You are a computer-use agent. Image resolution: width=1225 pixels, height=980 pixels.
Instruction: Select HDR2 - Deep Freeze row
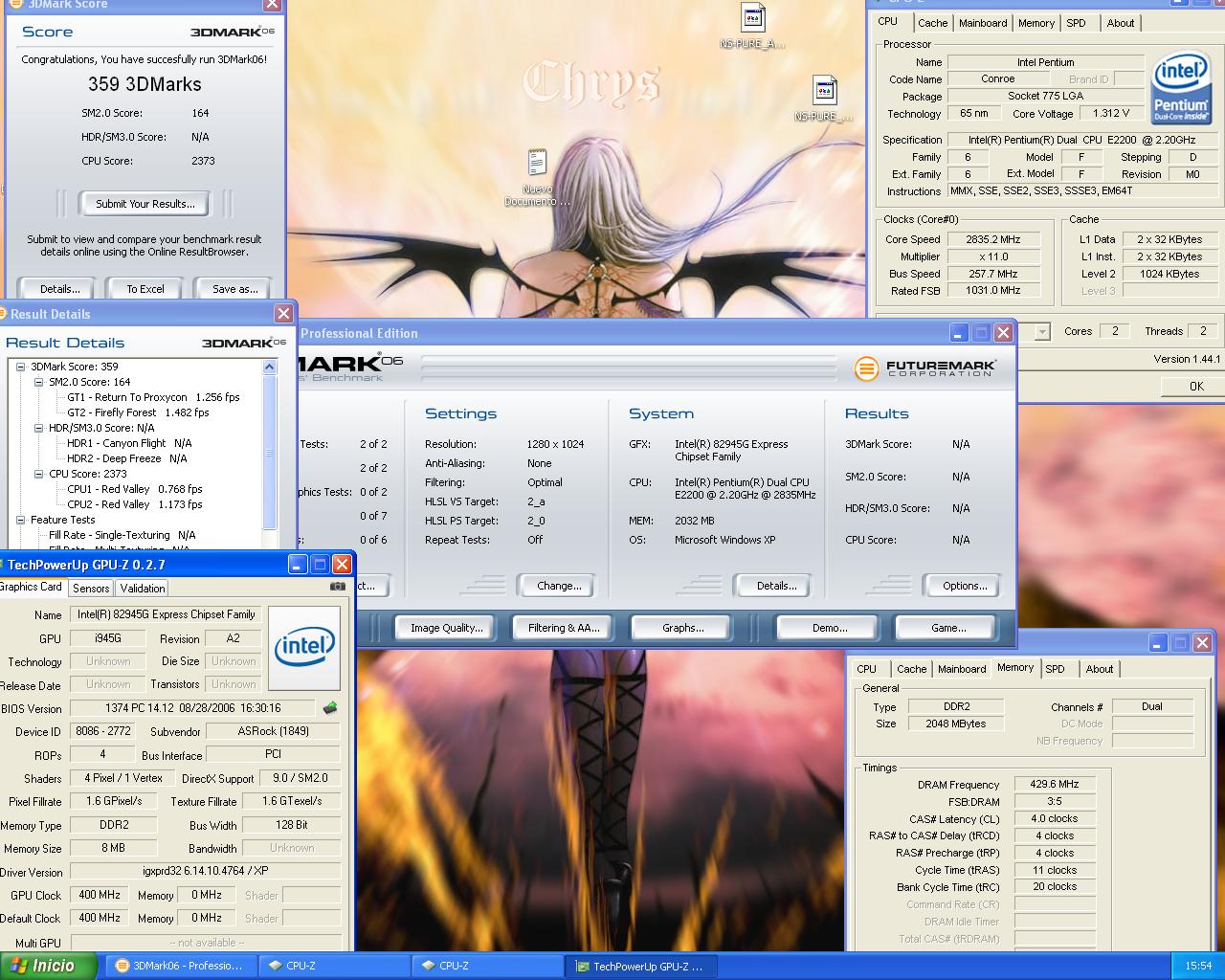129,458
